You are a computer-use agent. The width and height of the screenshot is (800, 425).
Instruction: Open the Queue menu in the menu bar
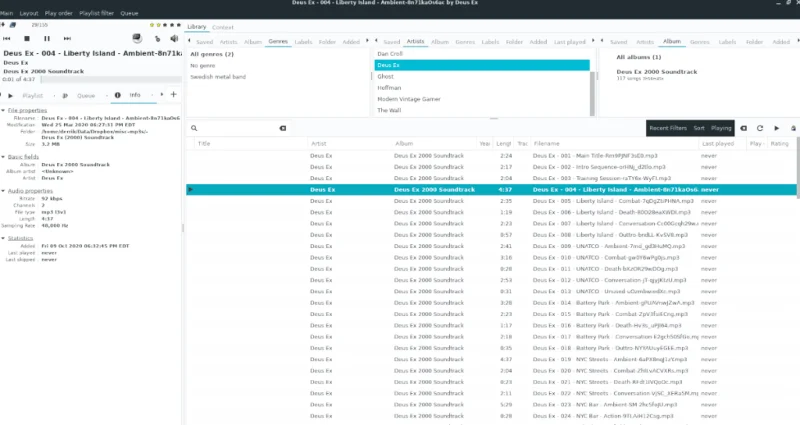point(129,13)
